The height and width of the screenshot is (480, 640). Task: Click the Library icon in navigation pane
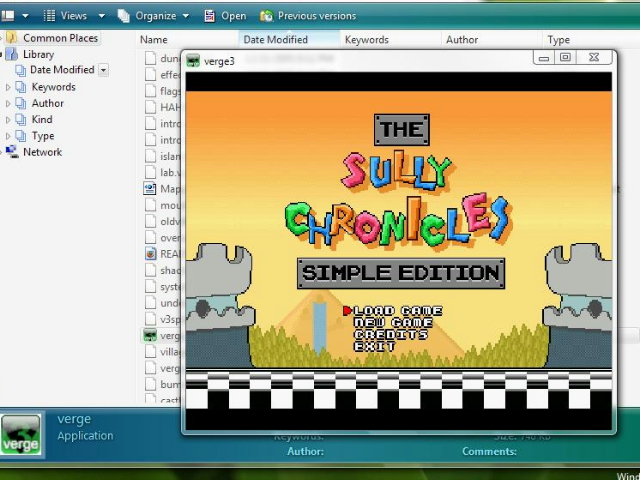(12, 54)
